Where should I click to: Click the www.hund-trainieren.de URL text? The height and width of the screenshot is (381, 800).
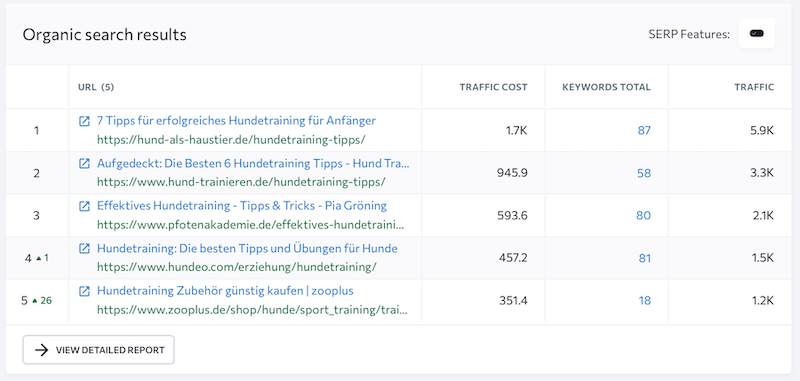point(241,182)
